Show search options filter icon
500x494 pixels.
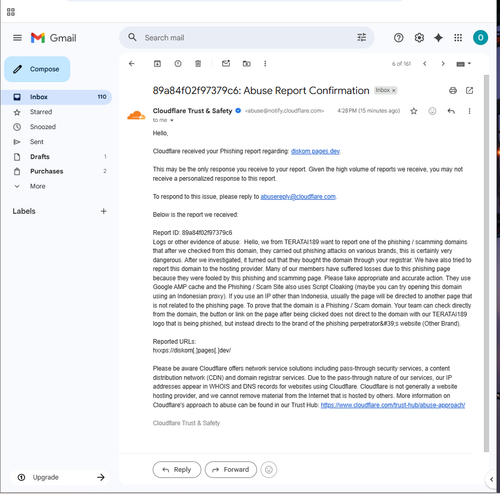(x=362, y=37)
